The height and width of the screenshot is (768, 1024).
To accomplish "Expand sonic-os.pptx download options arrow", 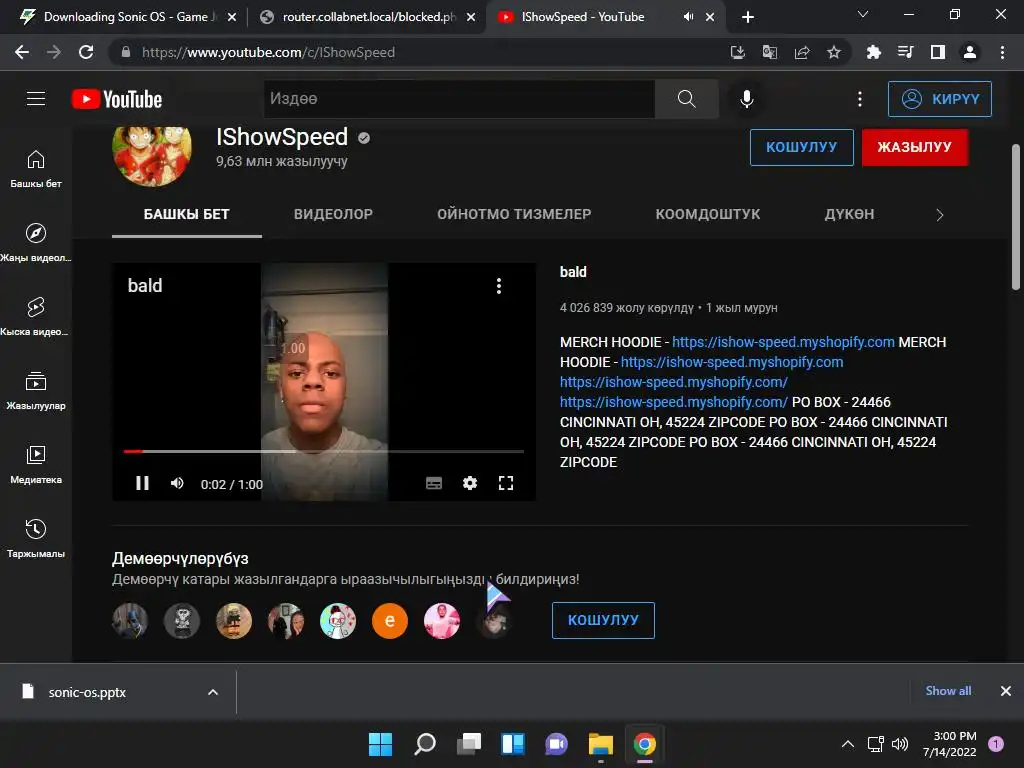I will 213,692.
